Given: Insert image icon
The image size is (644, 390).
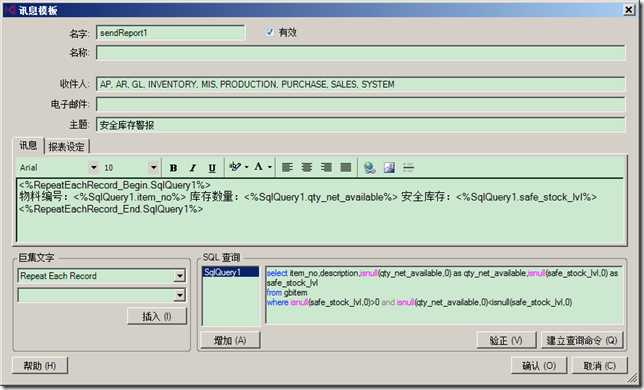Looking at the screenshot, I should coord(389,167).
